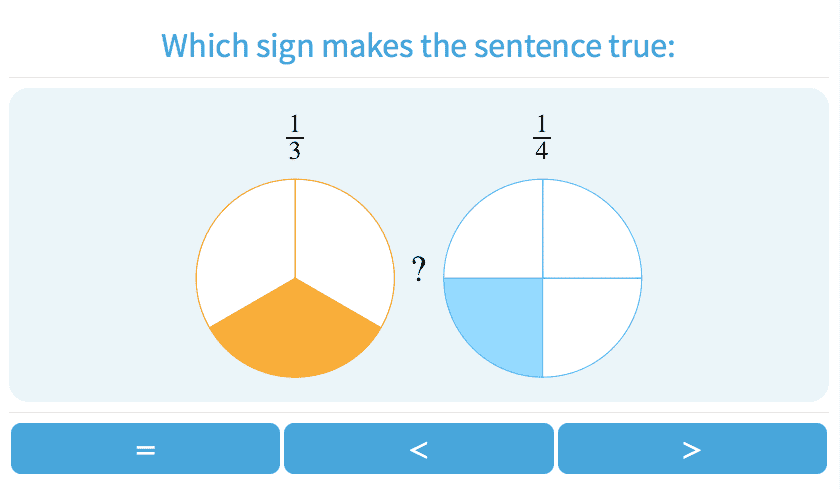Click the "Which sign makes the sentence true" heading
This screenshot has height=501, width=840.
coord(419,46)
